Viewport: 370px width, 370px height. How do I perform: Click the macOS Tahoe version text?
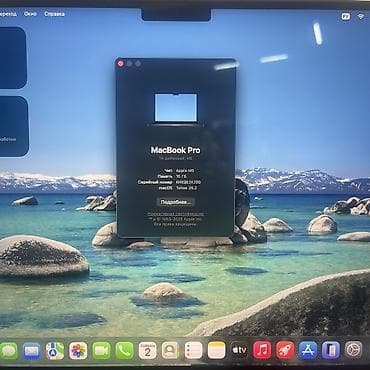point(186,188)
